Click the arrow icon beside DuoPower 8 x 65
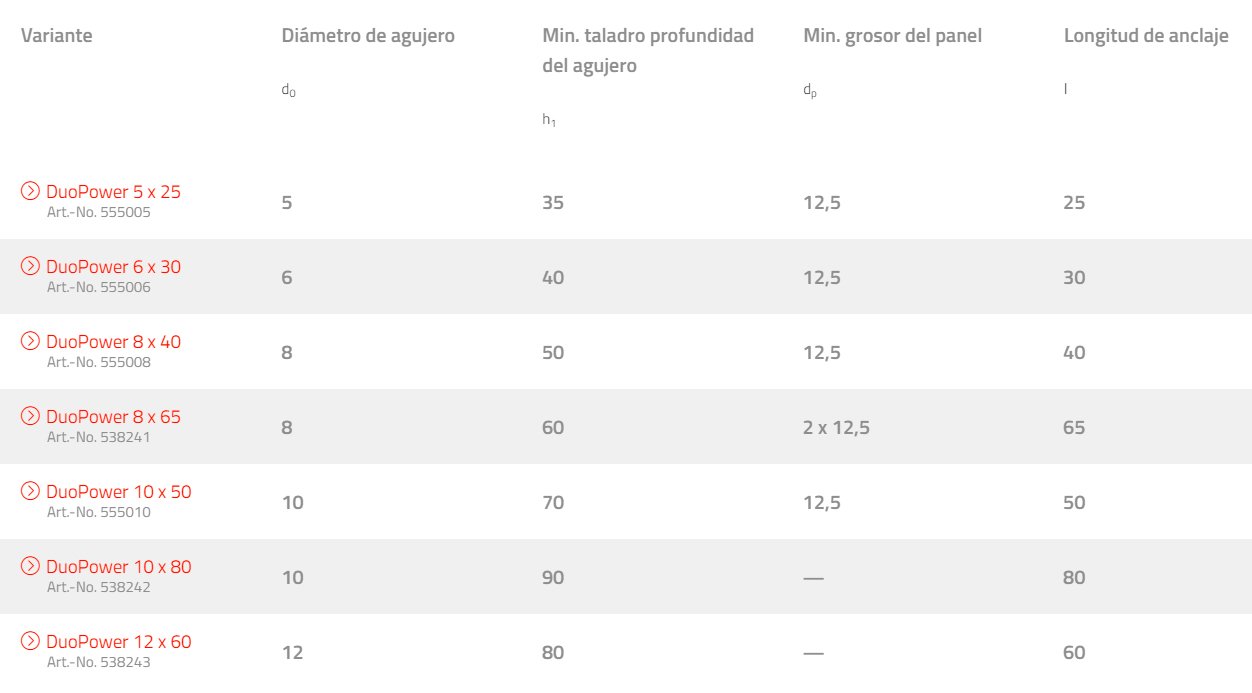 31,416
